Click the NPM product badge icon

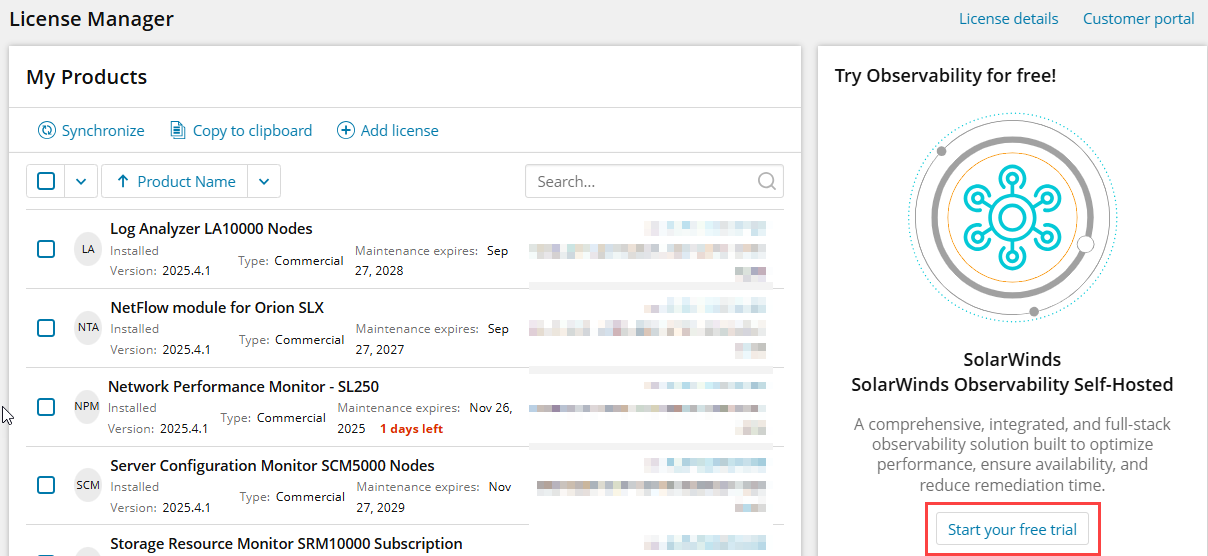(86, 407)
